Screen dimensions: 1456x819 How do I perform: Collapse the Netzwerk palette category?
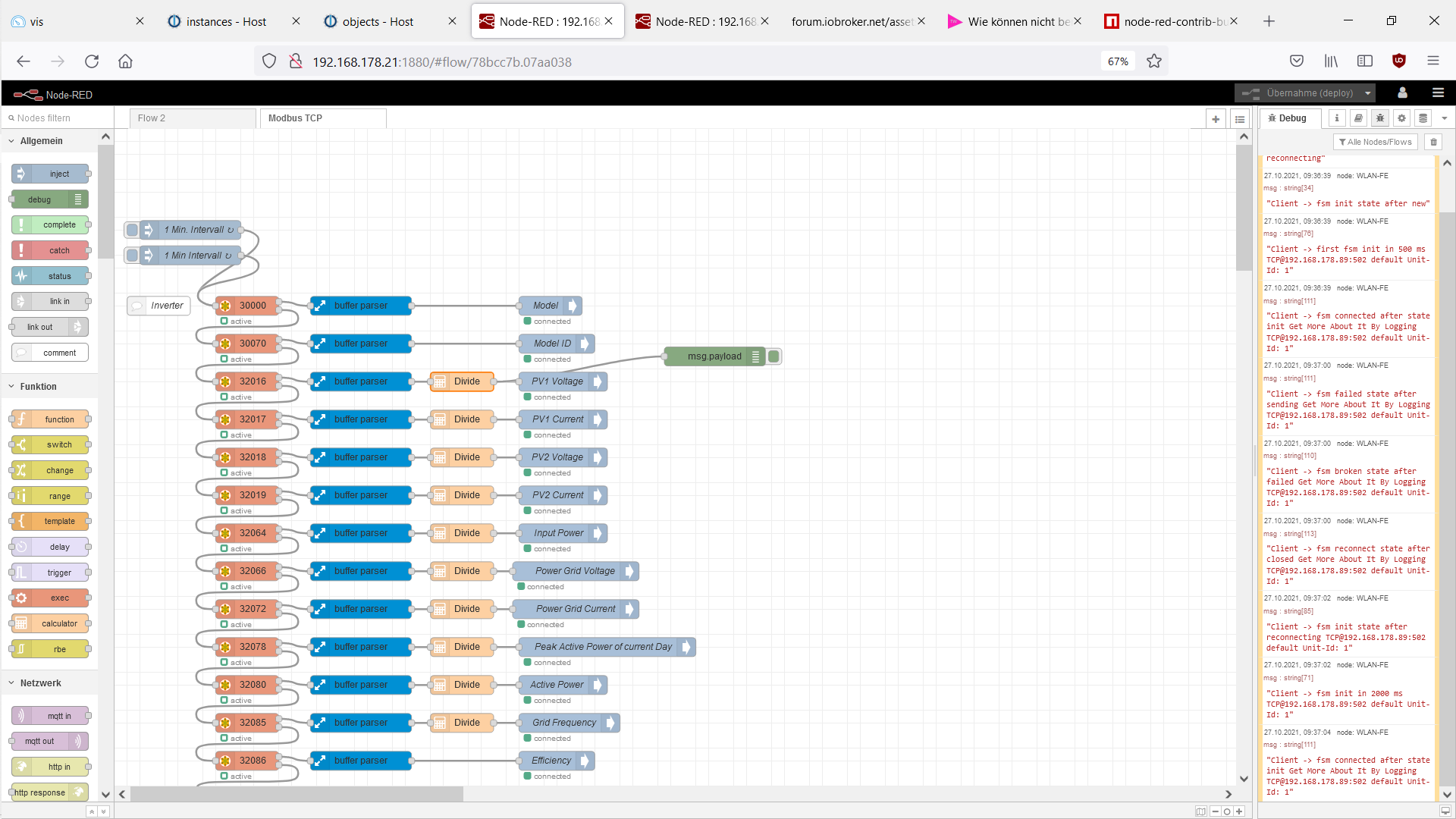point(40,683)
